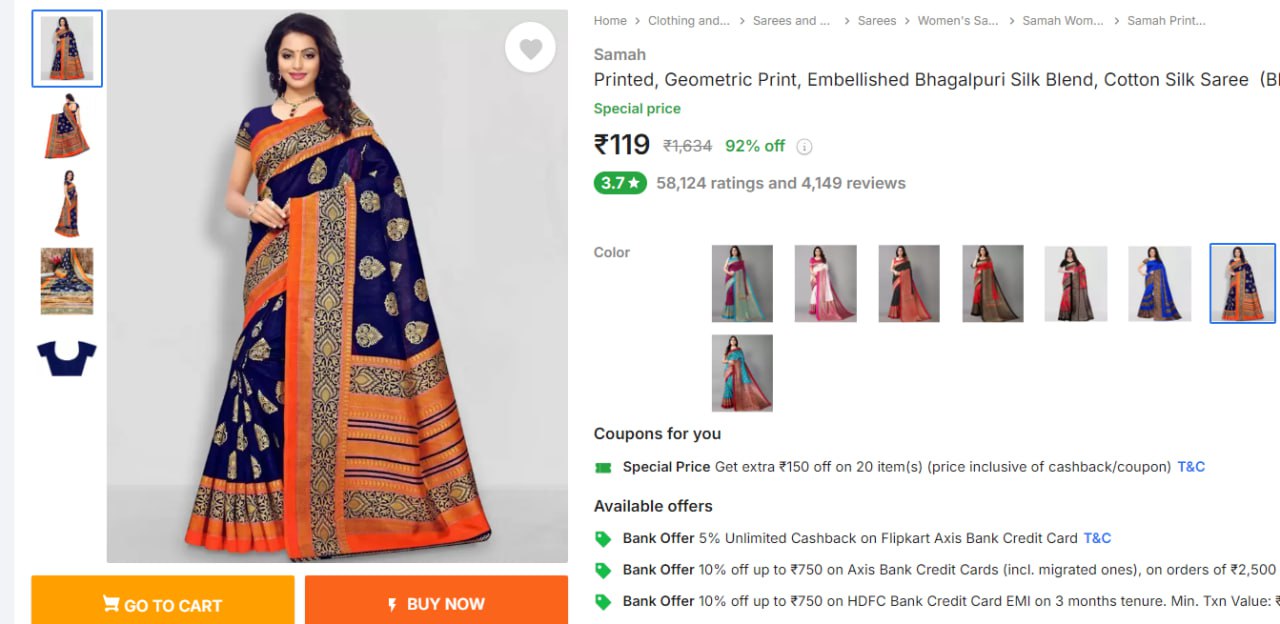Click the discount info icon
The width and height of the screenshot is (1280, 624).
[804, 146]
